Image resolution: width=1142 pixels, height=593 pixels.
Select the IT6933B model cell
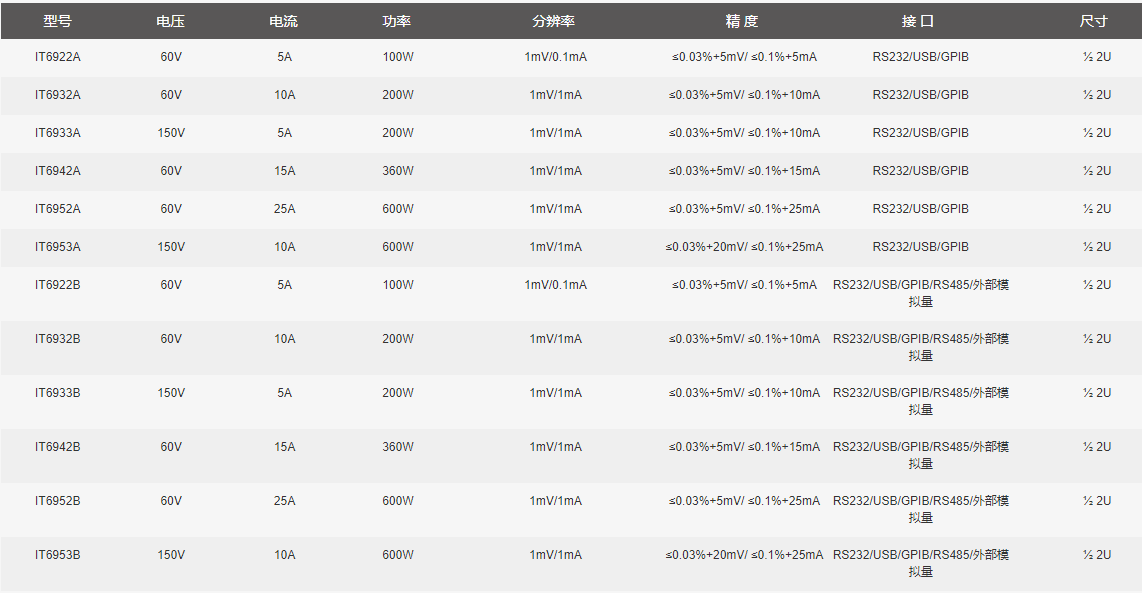[58, 393]
